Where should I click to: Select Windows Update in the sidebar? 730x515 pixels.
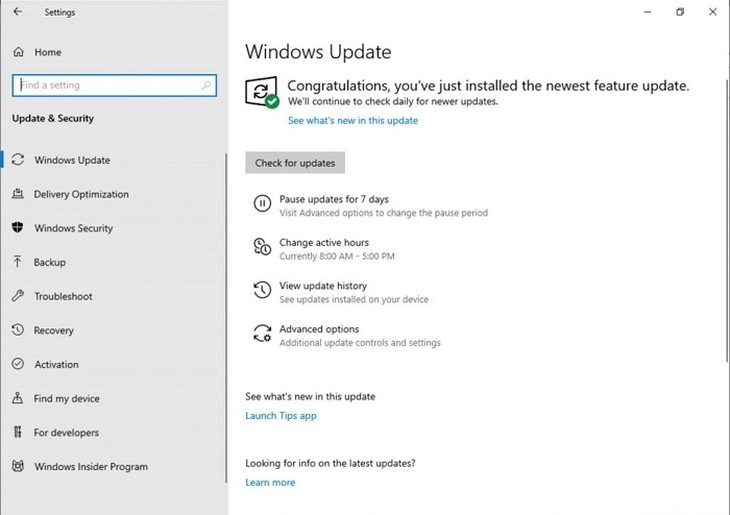tap(72, 160)
